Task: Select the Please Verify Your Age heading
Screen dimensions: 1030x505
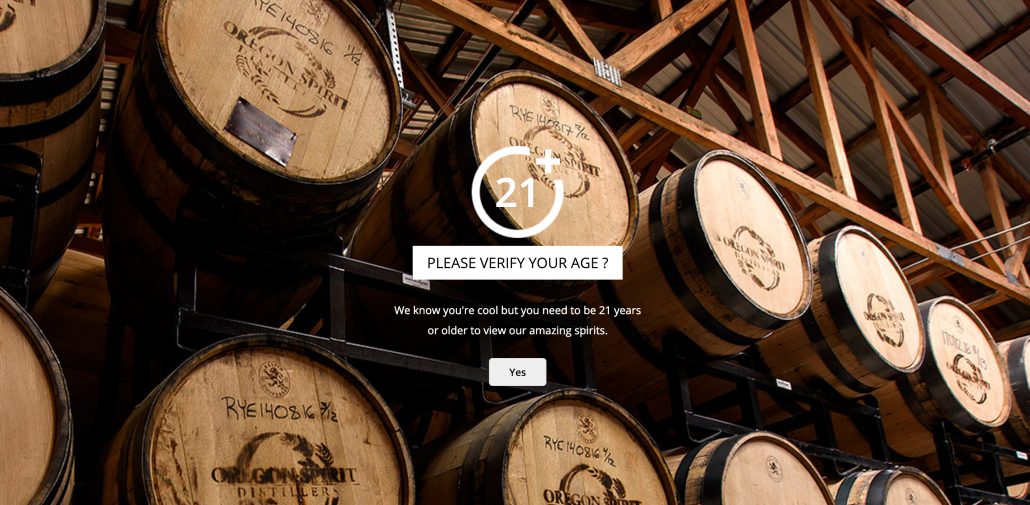Action: click(x=517, y=263)
